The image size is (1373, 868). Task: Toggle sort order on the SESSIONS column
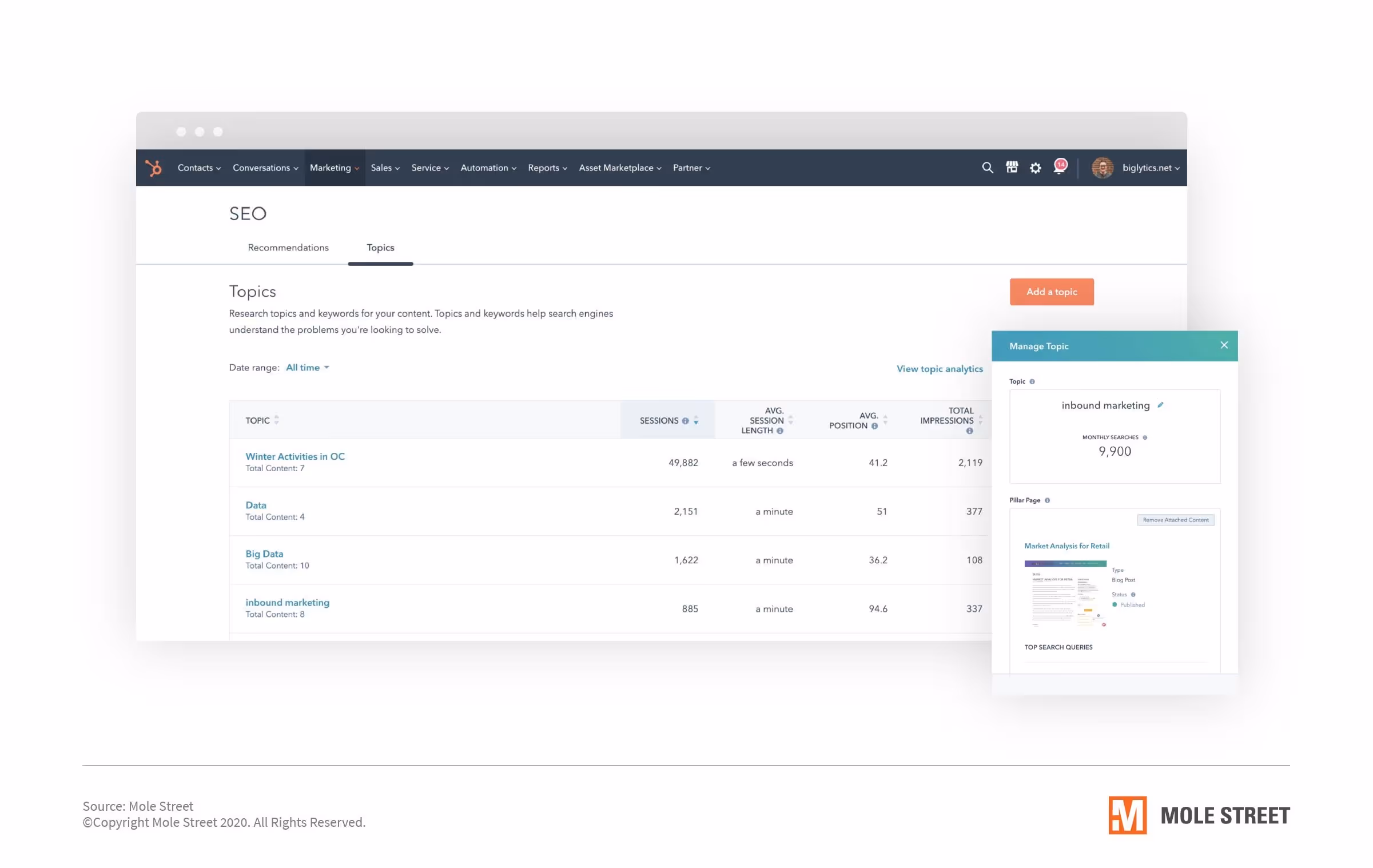click(696, 420)
